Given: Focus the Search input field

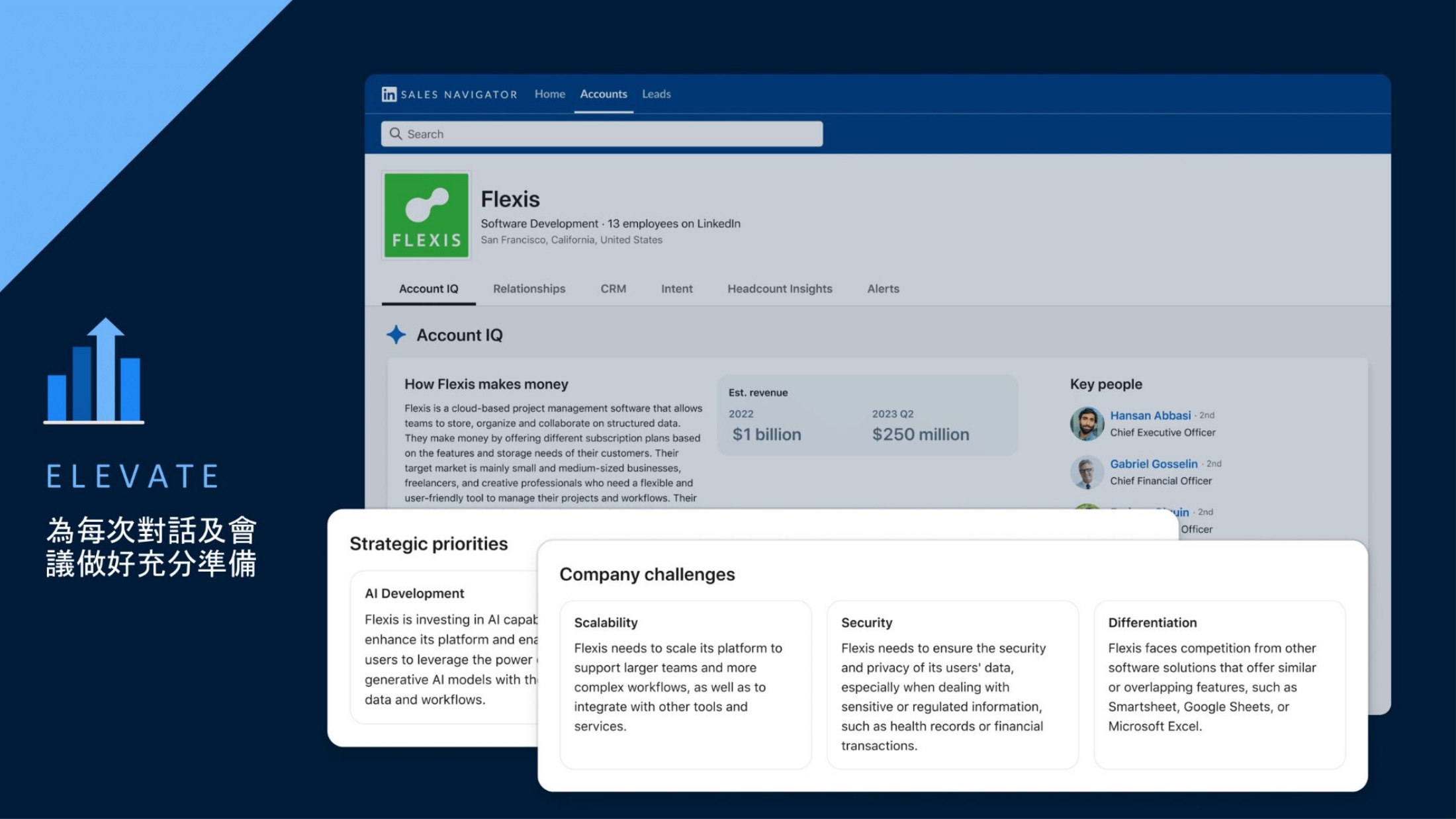Looking at the screenshot, I should (602, 134).
